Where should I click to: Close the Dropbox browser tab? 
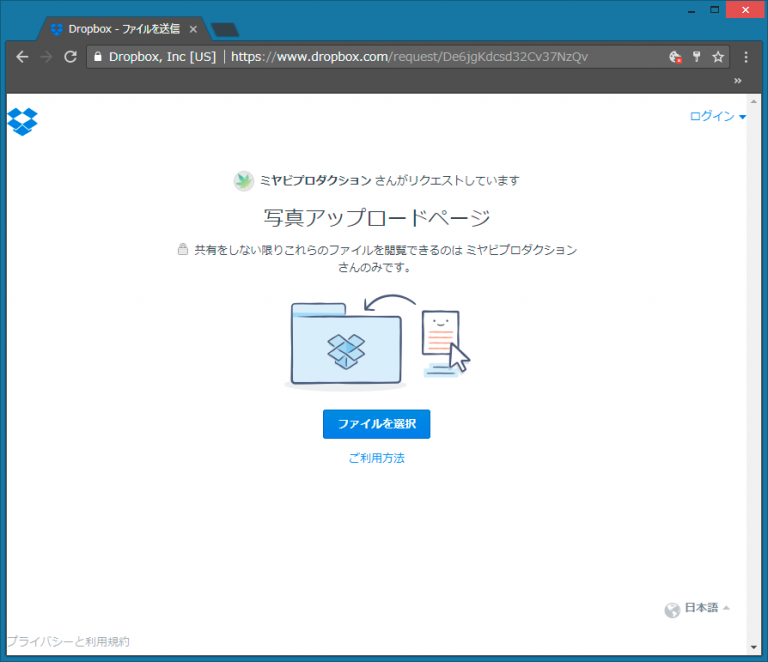[193, 29]
